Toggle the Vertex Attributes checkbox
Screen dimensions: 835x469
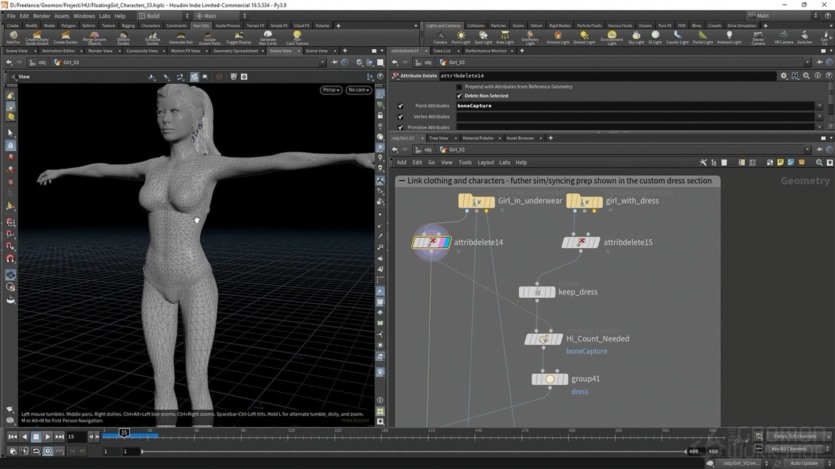click(x=400, y=117)
